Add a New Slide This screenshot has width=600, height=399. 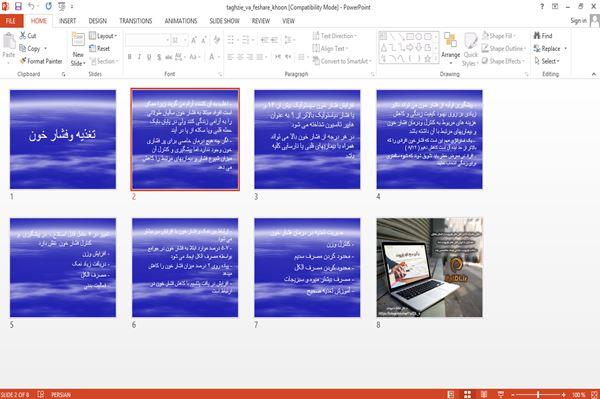point(78,50)
